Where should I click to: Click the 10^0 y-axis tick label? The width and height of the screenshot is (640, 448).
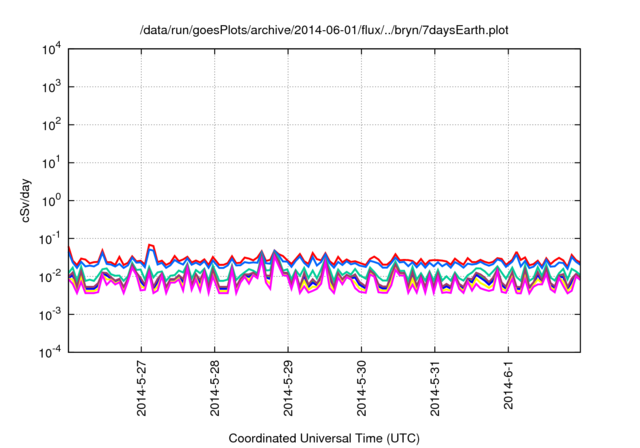point(52,201)
